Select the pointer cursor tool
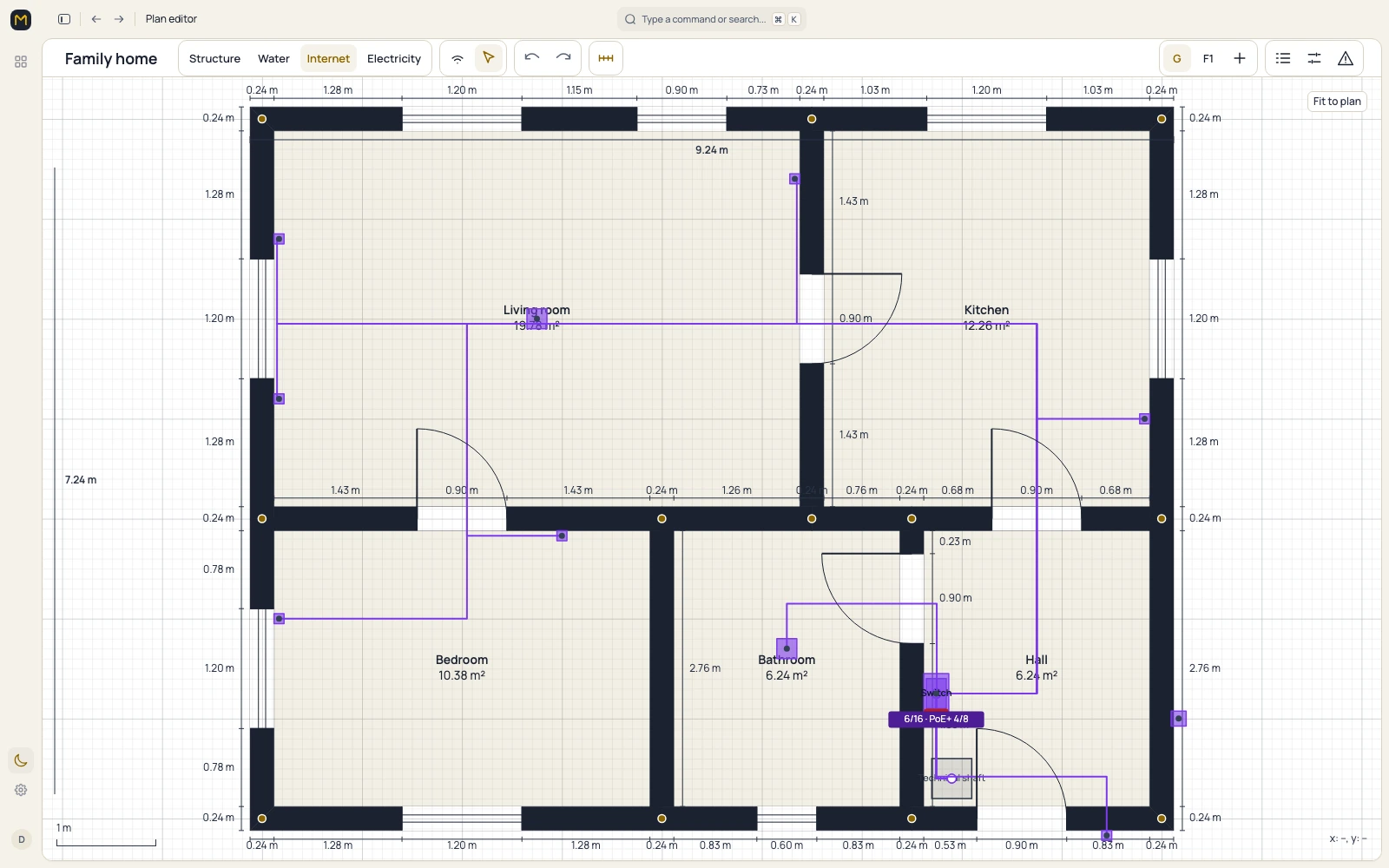The height and width of the screenshot is (868, 1389). coord(489,58)
